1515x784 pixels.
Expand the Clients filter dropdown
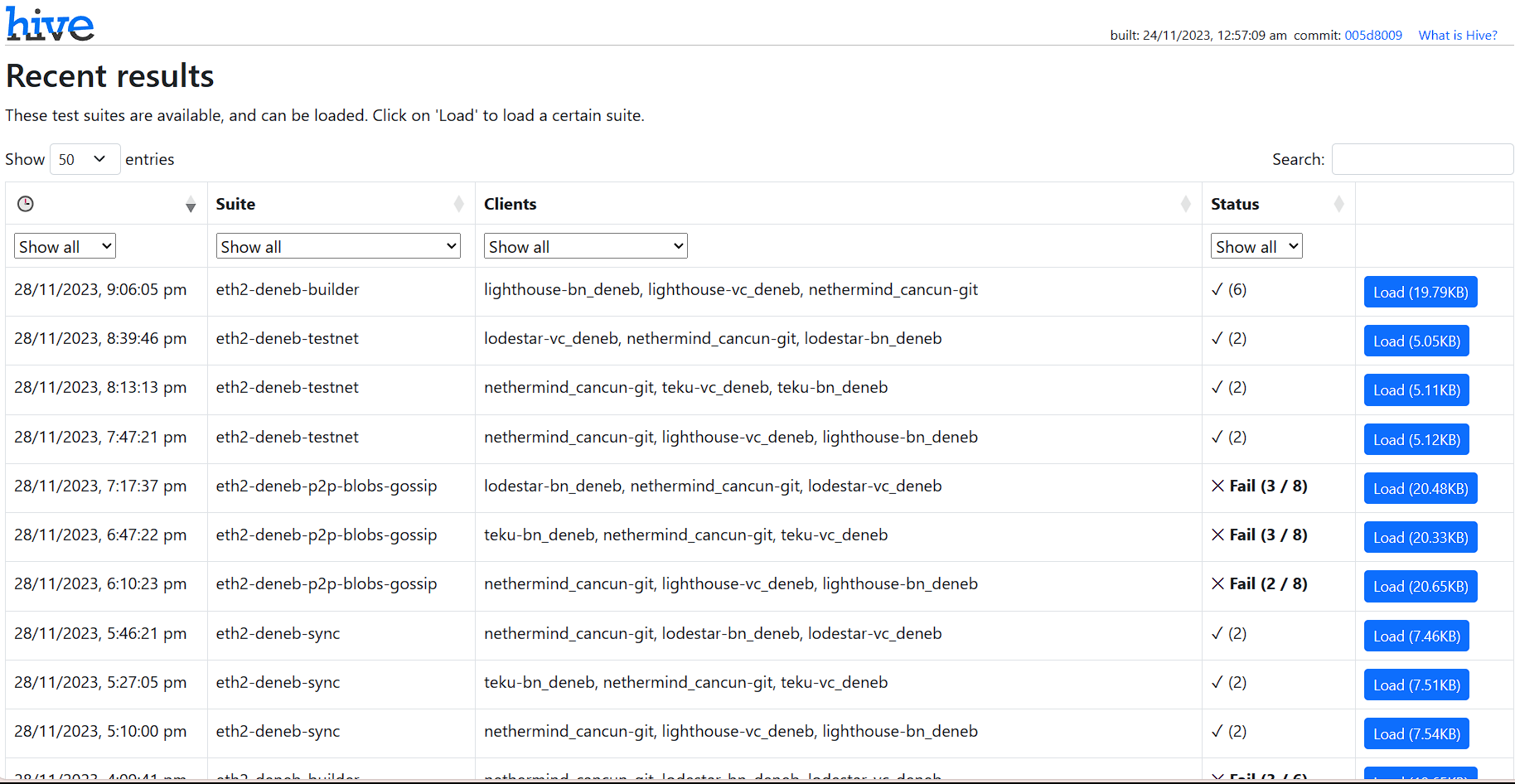(585, 246)
